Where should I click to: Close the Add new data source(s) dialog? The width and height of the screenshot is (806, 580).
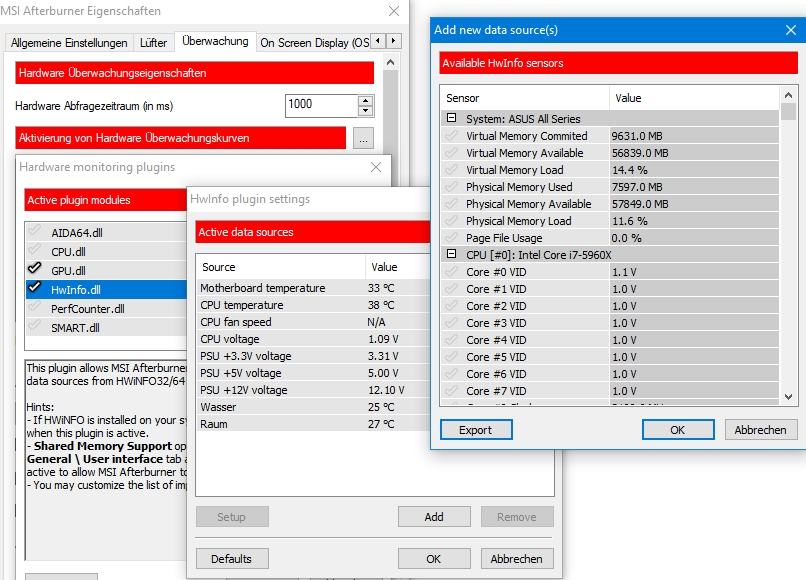tap(791, 30)
